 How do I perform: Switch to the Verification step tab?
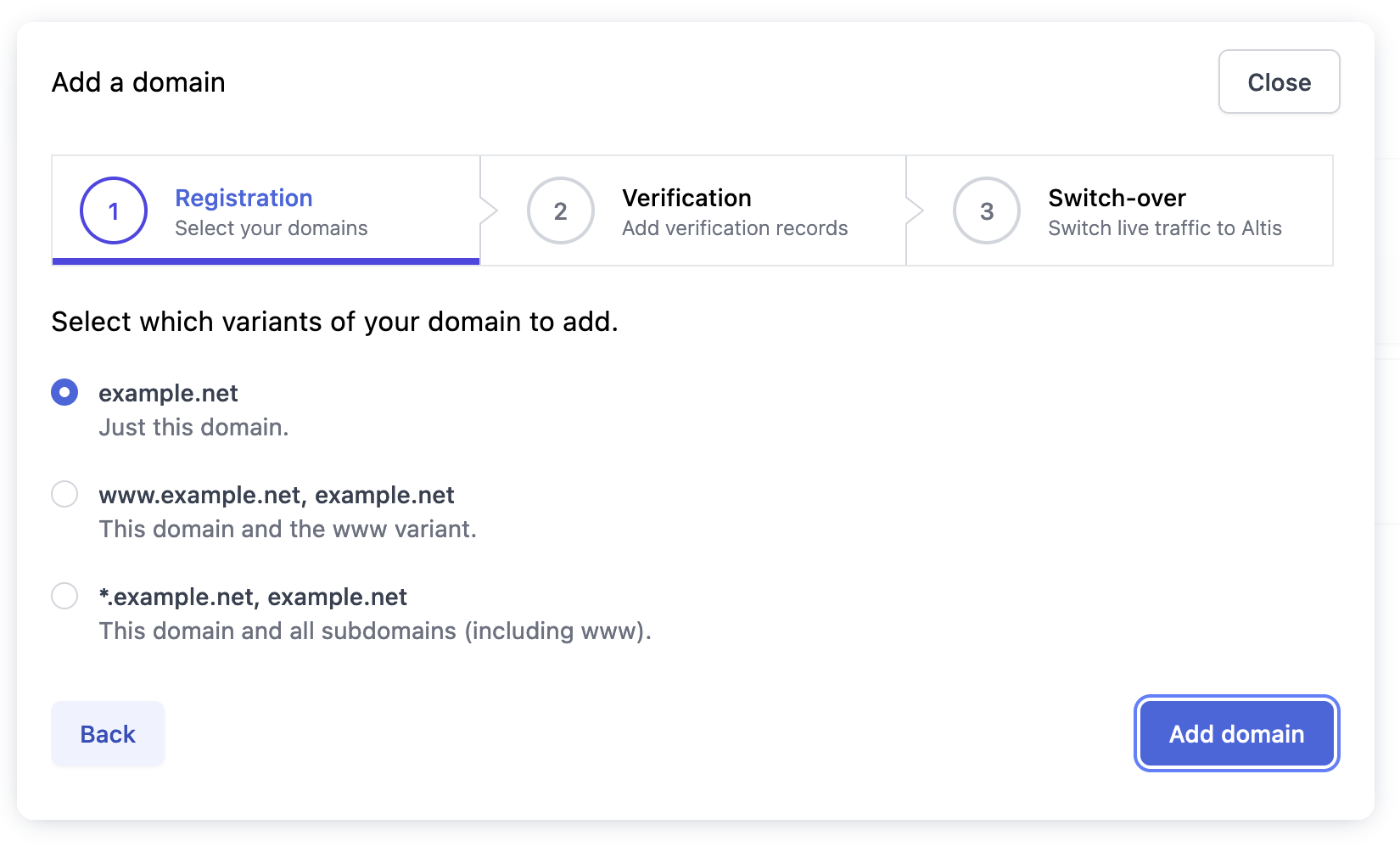click(x=686, y=198)
